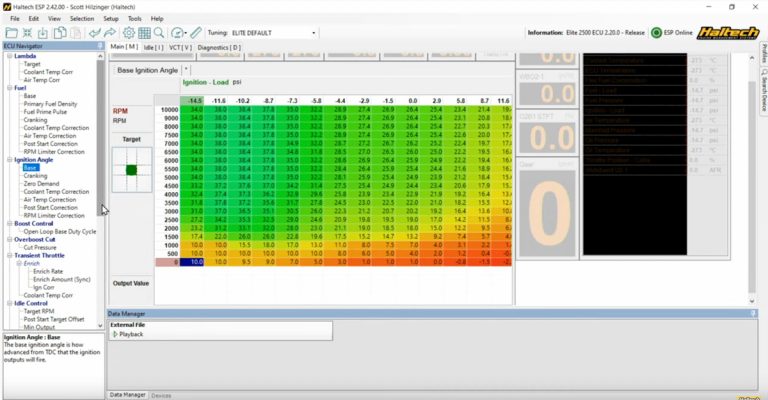Switch to the VCT [V] tab

(x=181, y=47)
